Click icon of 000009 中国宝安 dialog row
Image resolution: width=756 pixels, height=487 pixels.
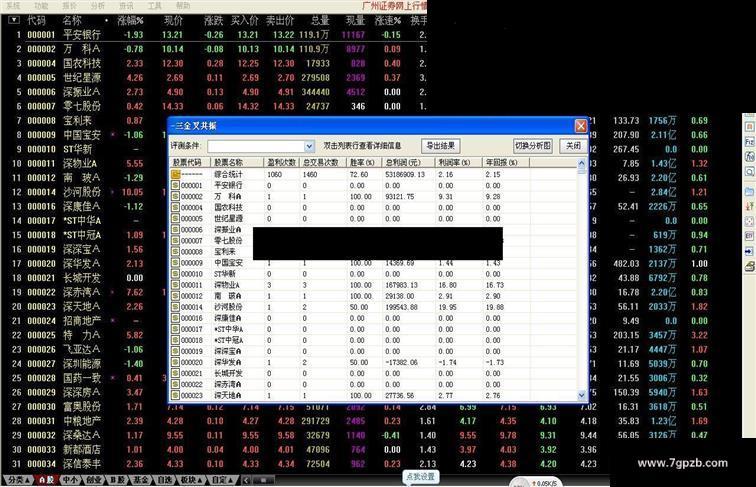(176, 263)
